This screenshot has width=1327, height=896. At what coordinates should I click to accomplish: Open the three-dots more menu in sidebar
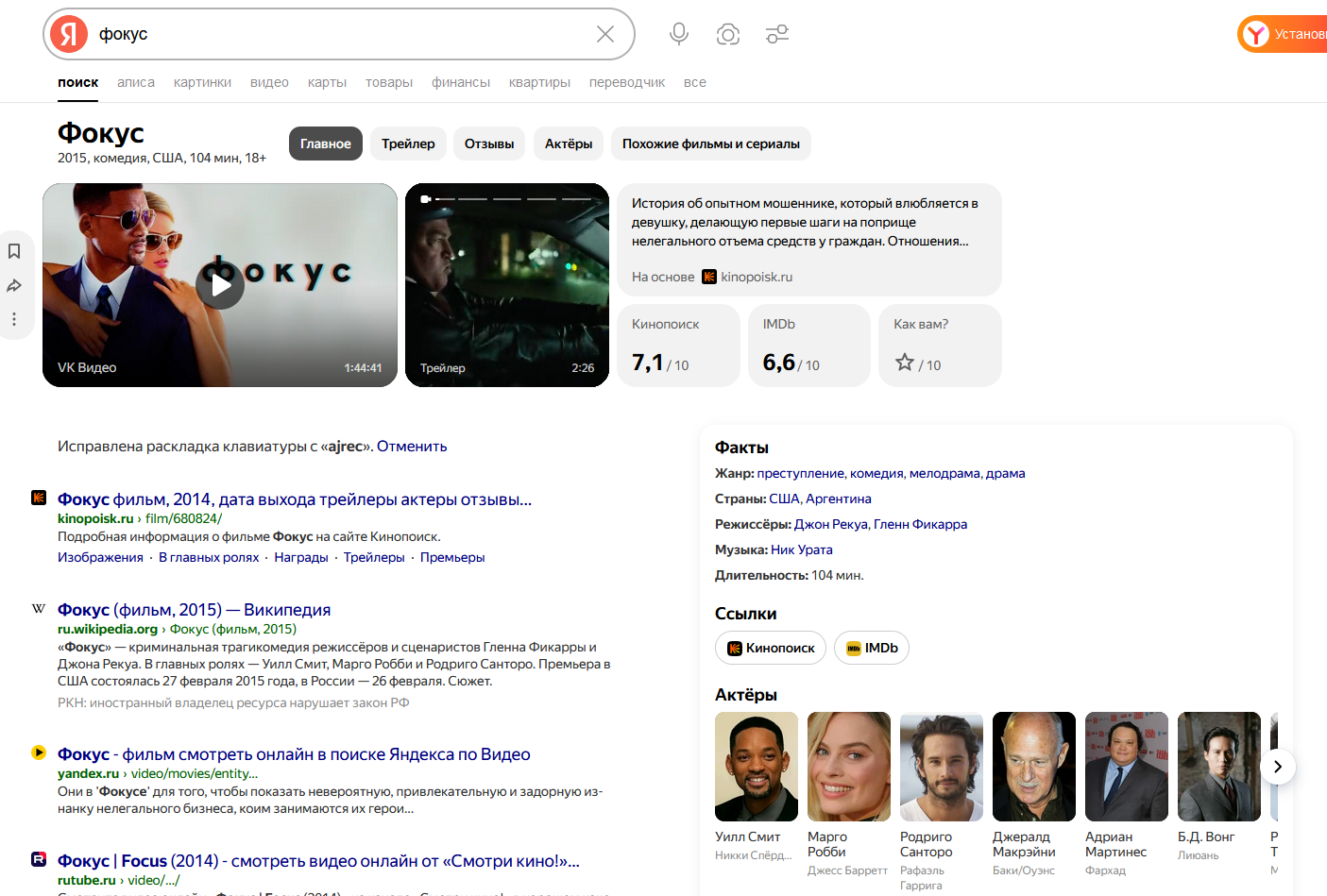pyautogui.click(x=14, y=319)
